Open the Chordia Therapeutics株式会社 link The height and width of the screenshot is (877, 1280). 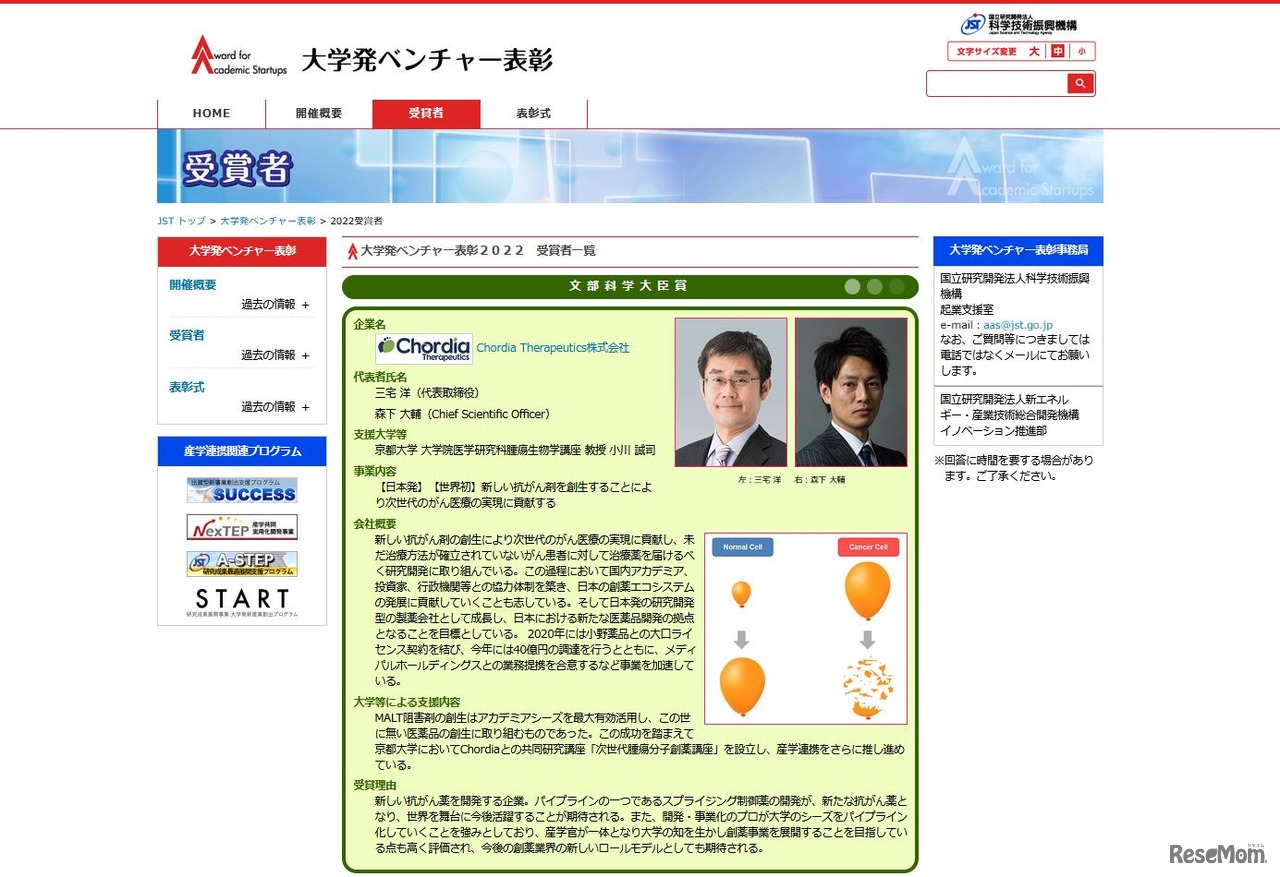(553, 348)
